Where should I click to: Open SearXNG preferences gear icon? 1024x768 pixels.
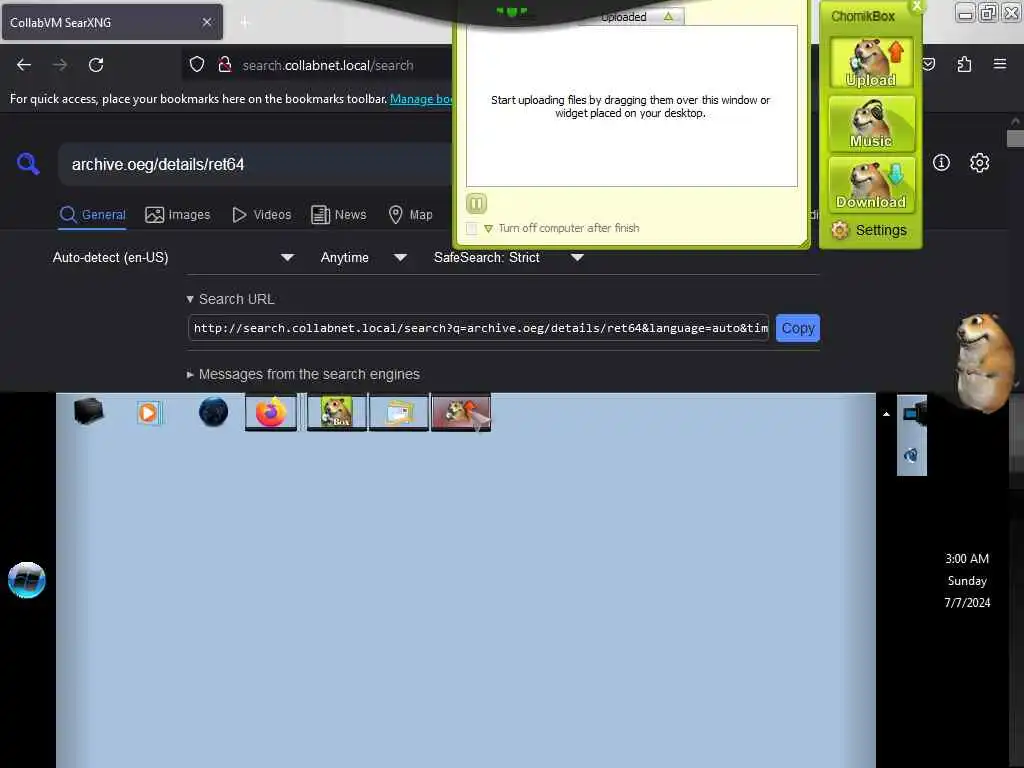click(980, 163)
